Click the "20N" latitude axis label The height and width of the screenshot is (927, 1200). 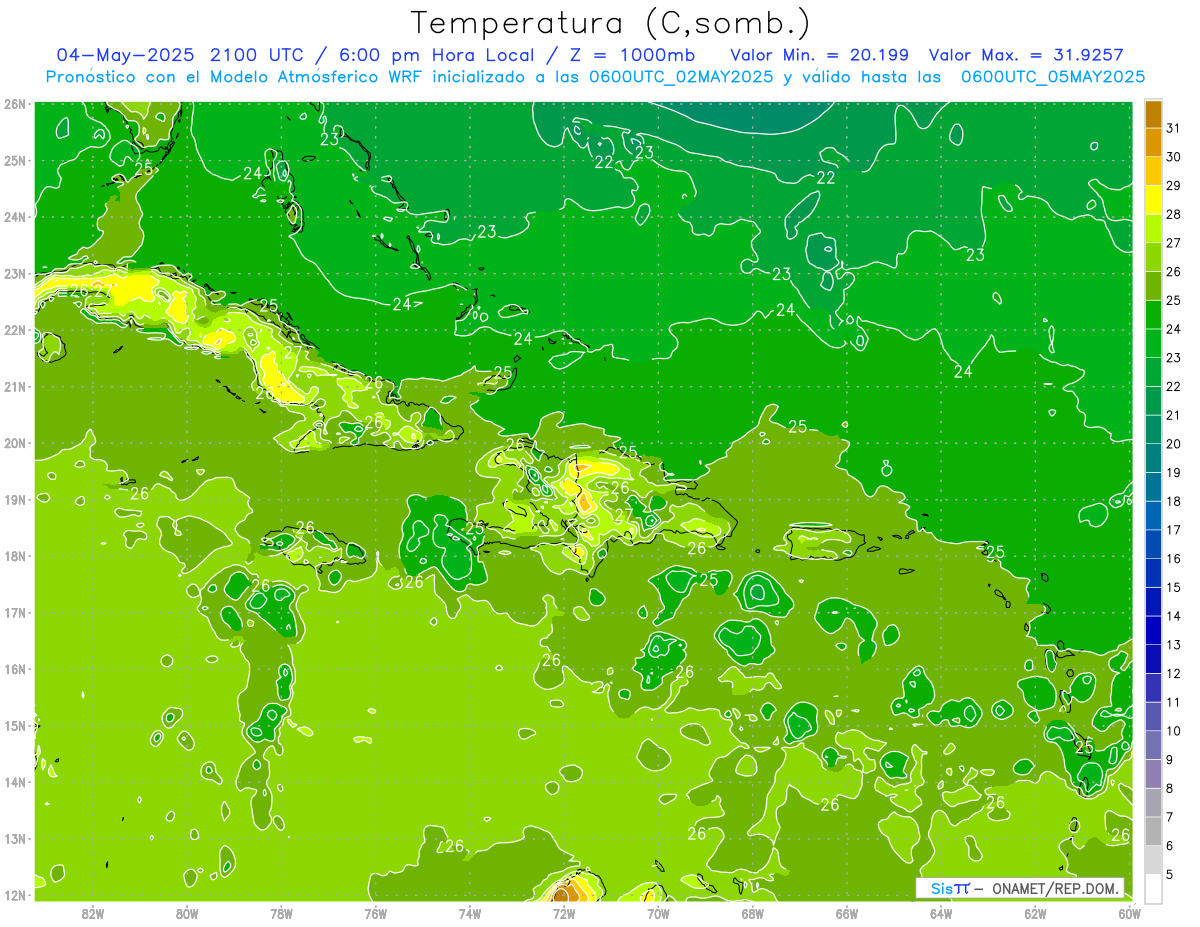point(16,443)
